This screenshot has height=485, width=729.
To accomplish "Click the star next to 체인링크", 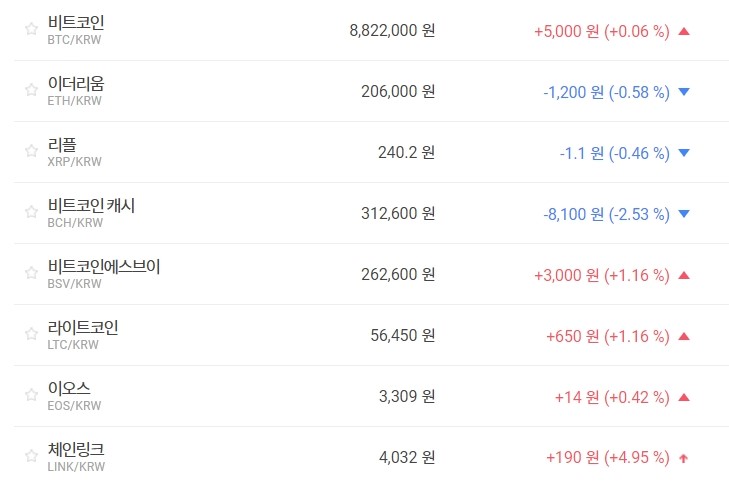I will [31, 457].
